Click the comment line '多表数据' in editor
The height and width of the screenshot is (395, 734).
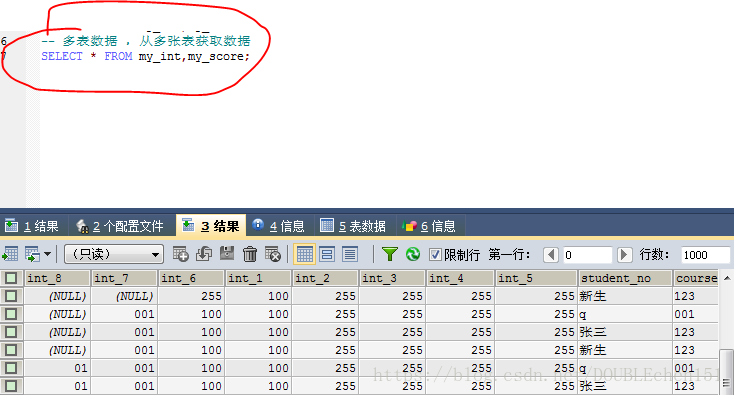(x=146, y=41)
